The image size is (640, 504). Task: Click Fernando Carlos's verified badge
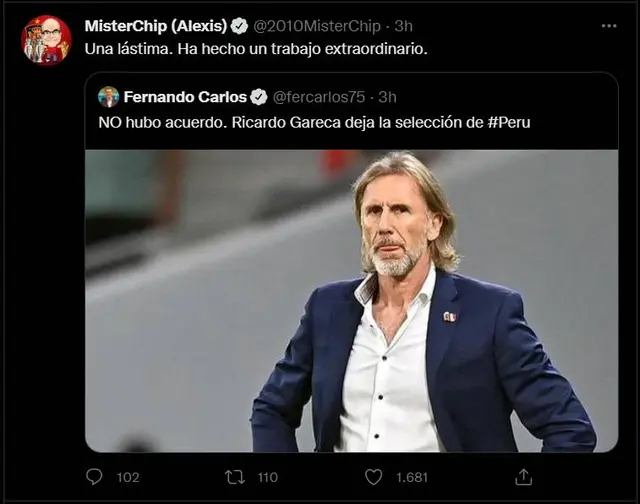258,97
